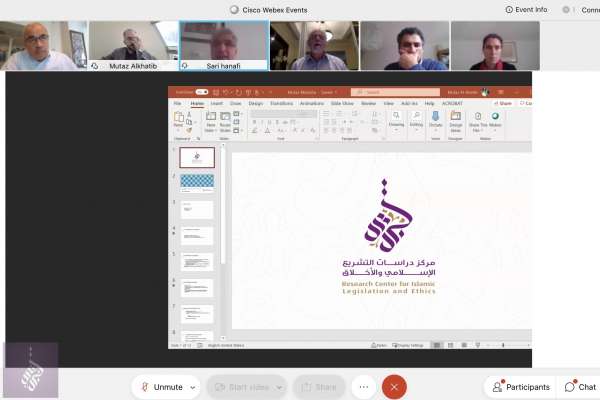Image resolution: width=600 pixels, height=400 pixels.
Task: Click the Share button in PowerPoint ribbon
Action: point(503,103)
